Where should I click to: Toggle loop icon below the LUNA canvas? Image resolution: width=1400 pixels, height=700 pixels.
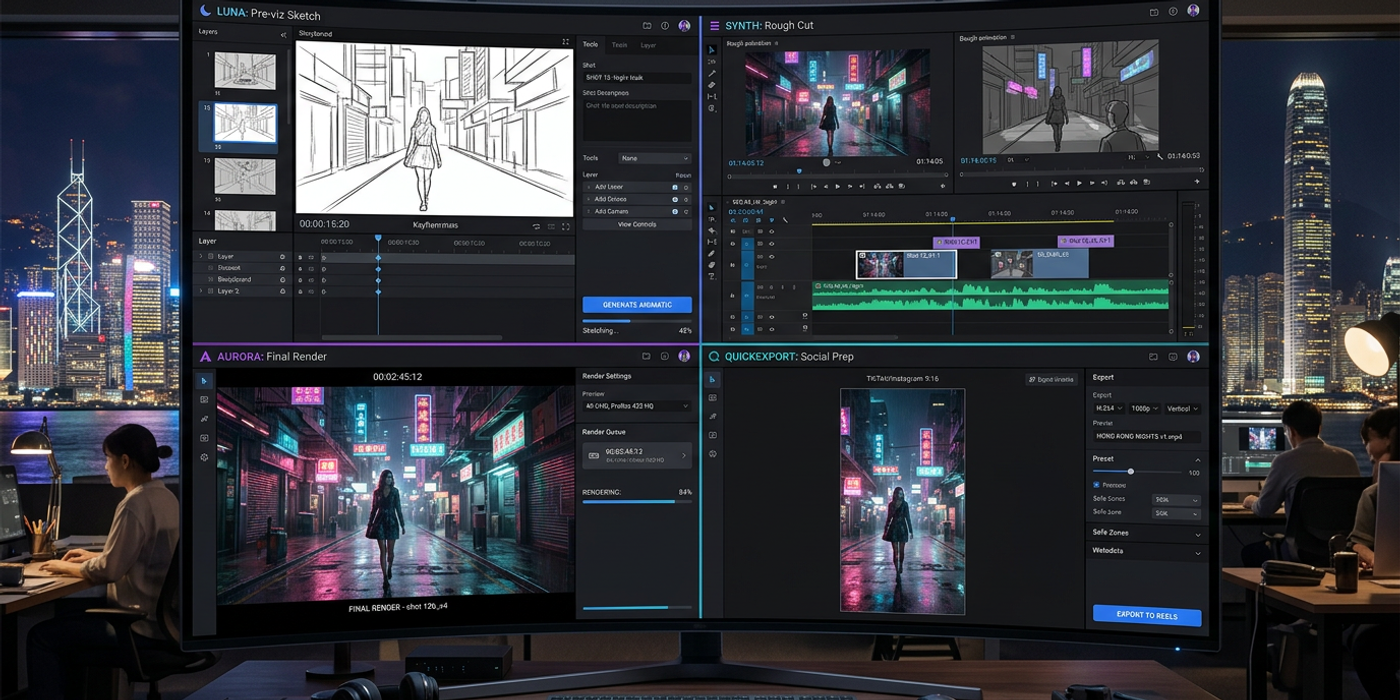pyautogui.click(x=537, y=226)
